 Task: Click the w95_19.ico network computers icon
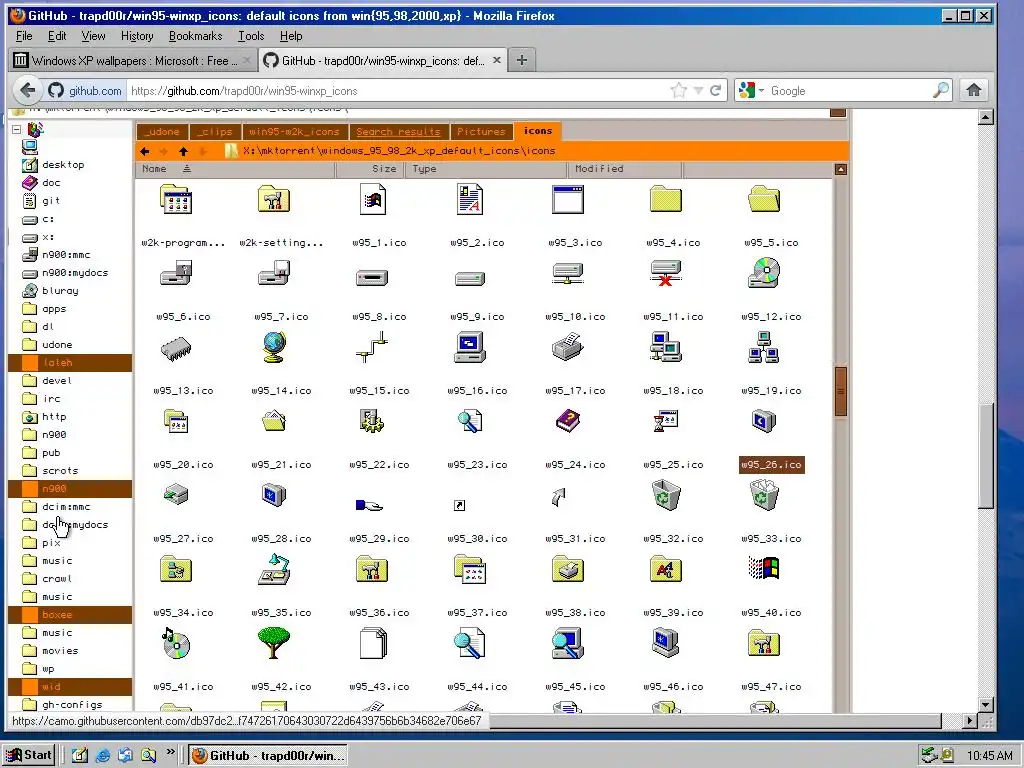[x=764, y=347]
